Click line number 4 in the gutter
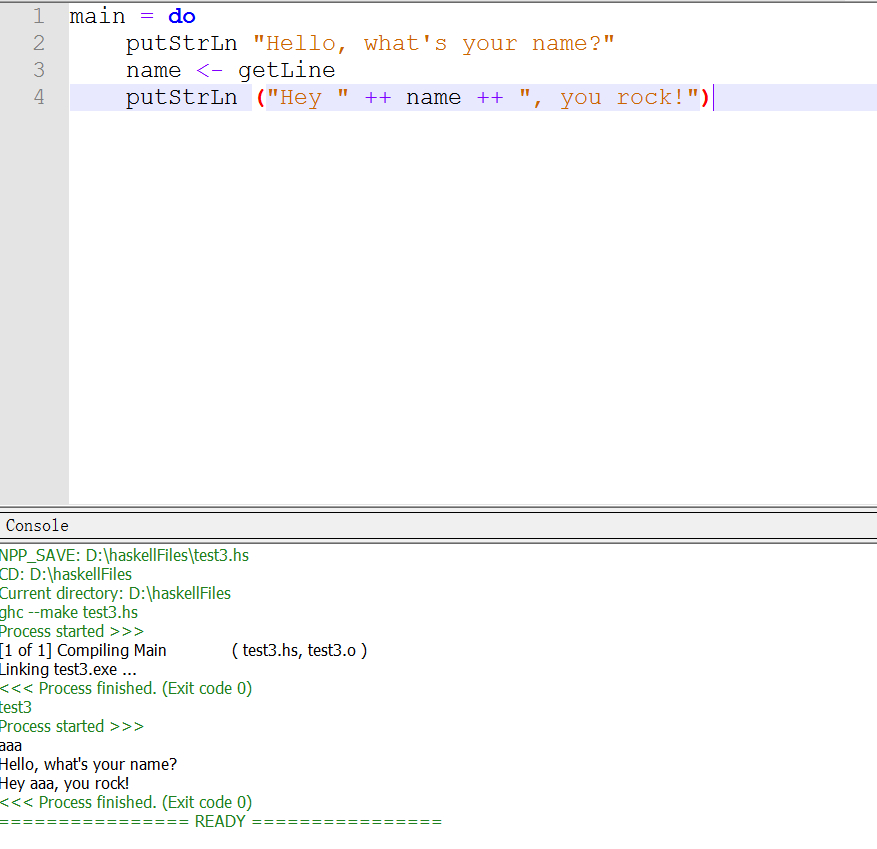 (x=39, y=97)
